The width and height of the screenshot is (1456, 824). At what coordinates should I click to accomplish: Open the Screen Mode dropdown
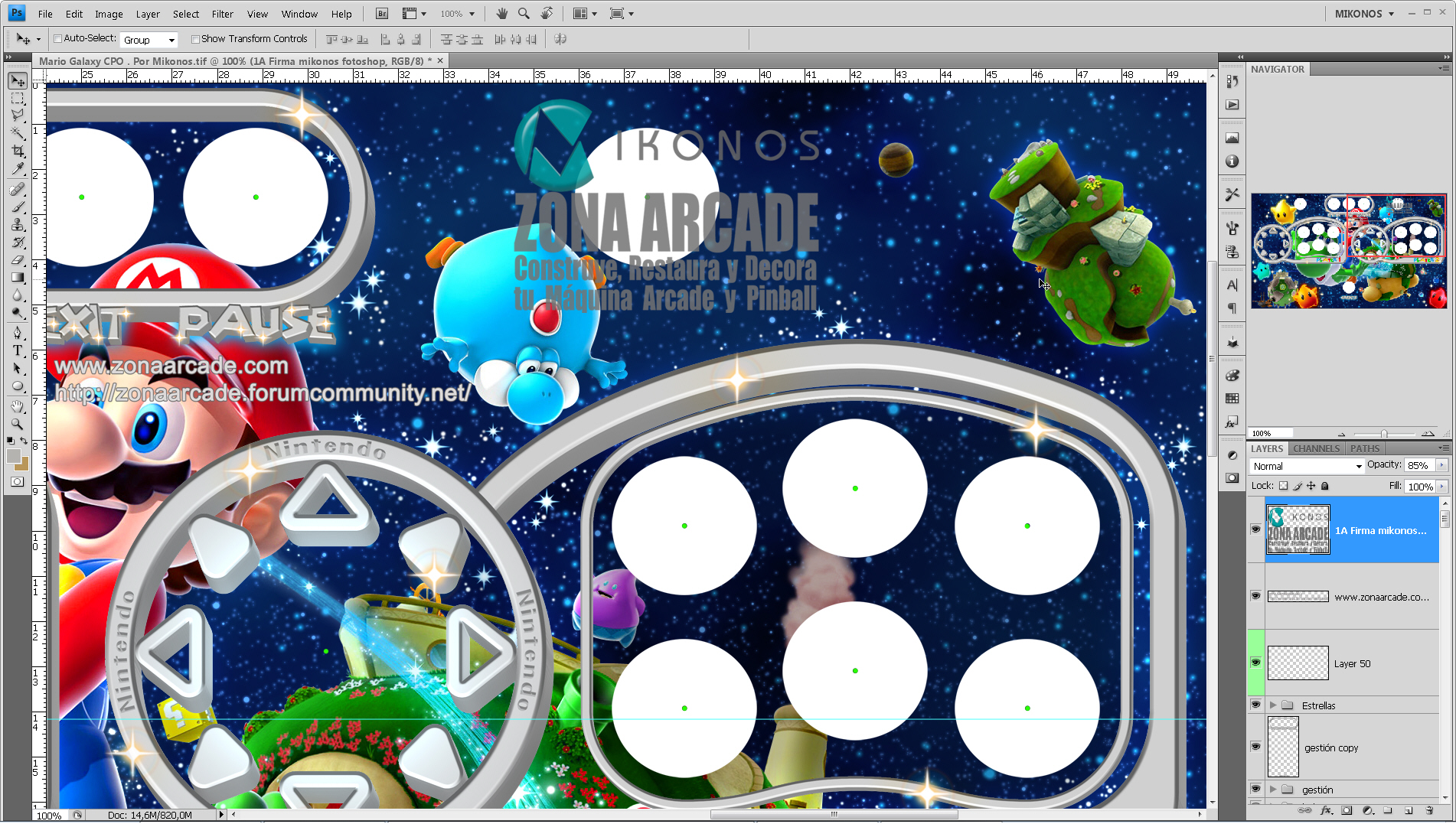tap(622, 14)
